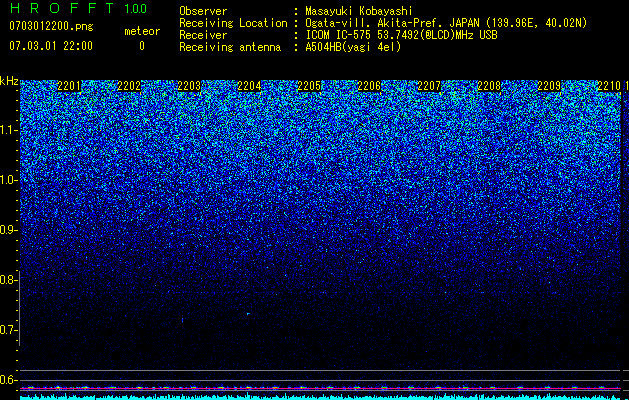
Task: Click the cyan noise-level strip at bottom
Action: tap(320, 398)
